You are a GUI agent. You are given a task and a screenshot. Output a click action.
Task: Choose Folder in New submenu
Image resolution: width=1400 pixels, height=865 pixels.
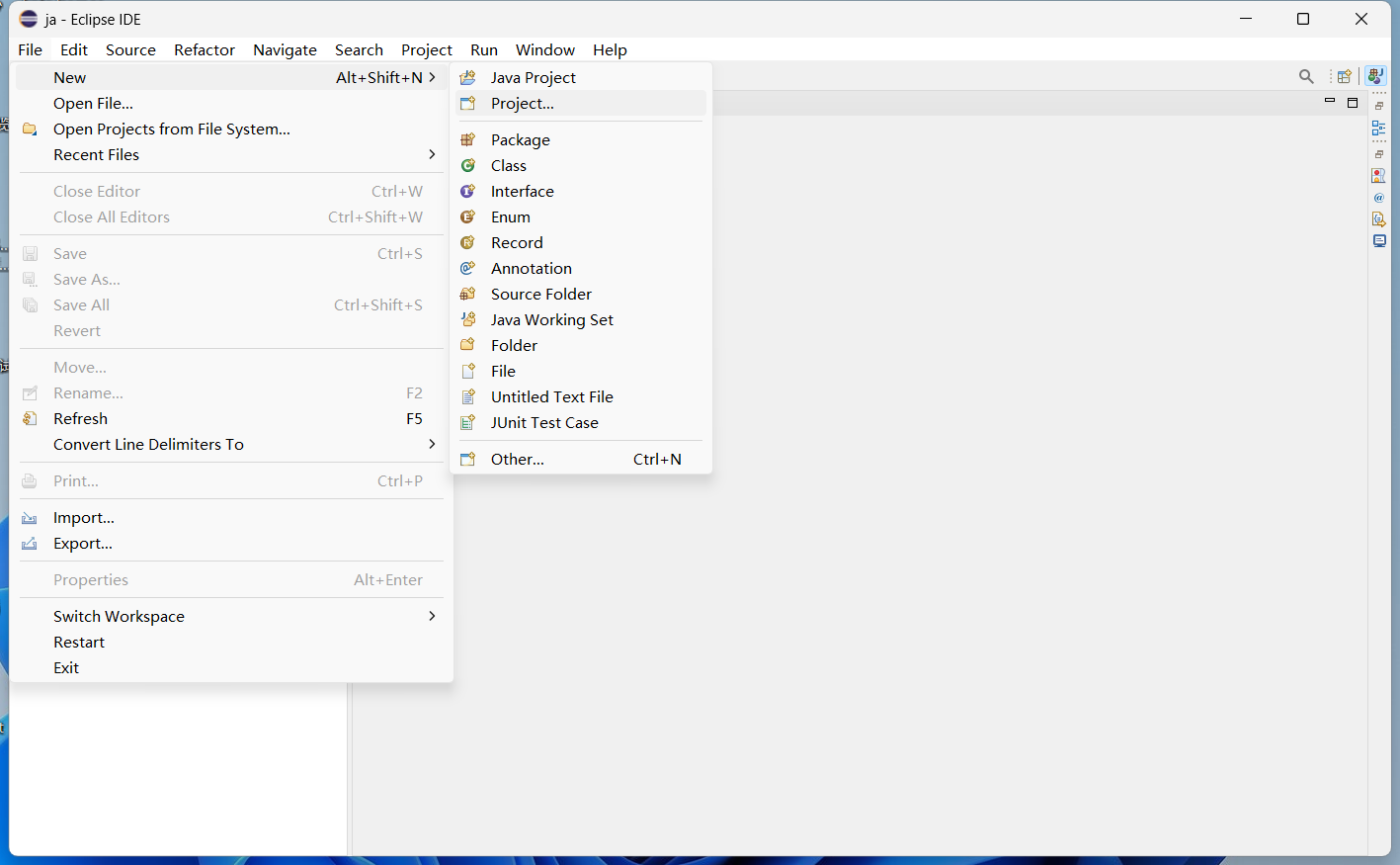[x=581, y=345]
